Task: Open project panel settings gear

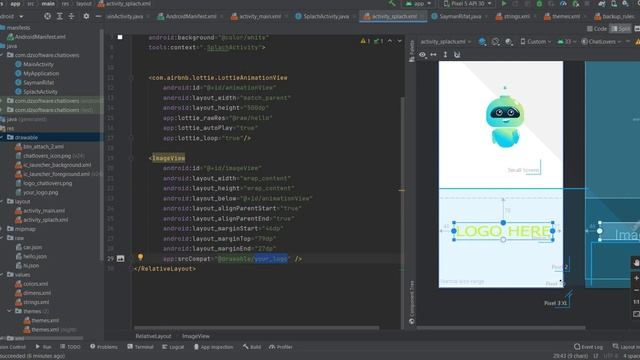Action: coord(86,16)
